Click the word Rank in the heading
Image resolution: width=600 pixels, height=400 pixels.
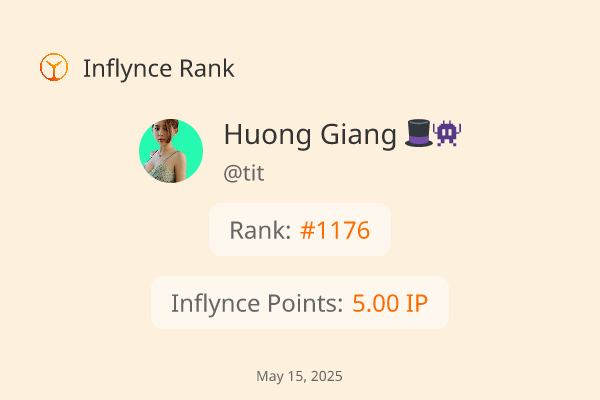pos(207,69)
